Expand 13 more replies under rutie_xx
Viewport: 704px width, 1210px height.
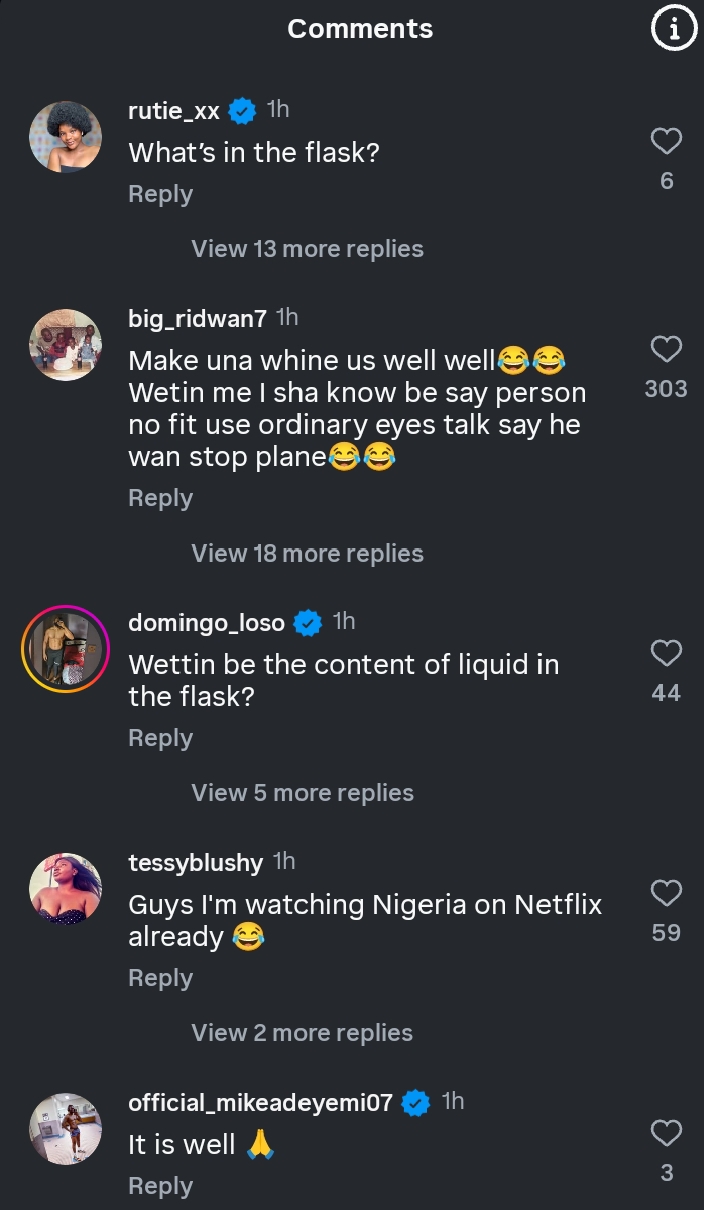pos(307,249)
